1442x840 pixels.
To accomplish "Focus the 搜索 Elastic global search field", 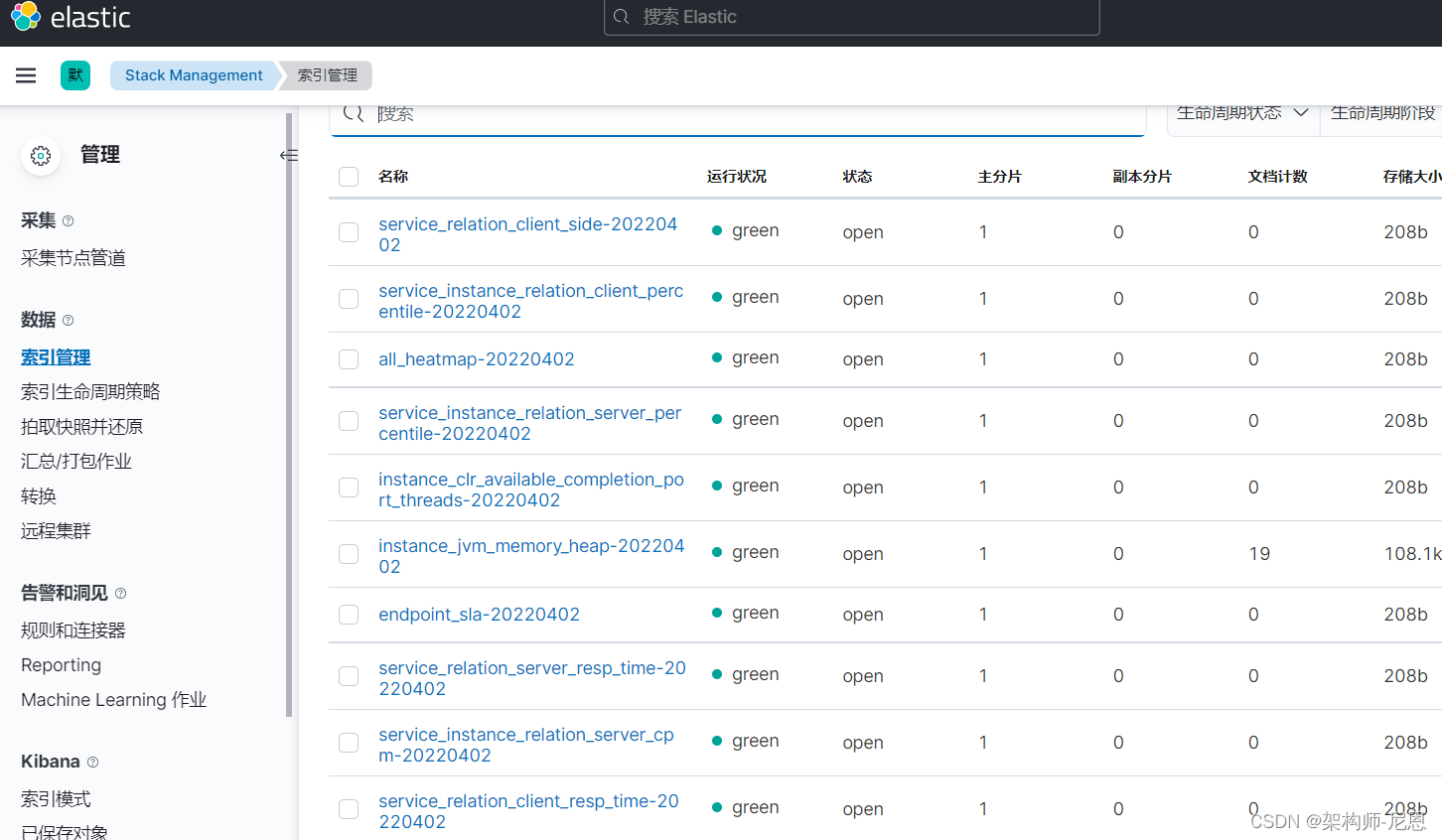I will tap(852, 17).
